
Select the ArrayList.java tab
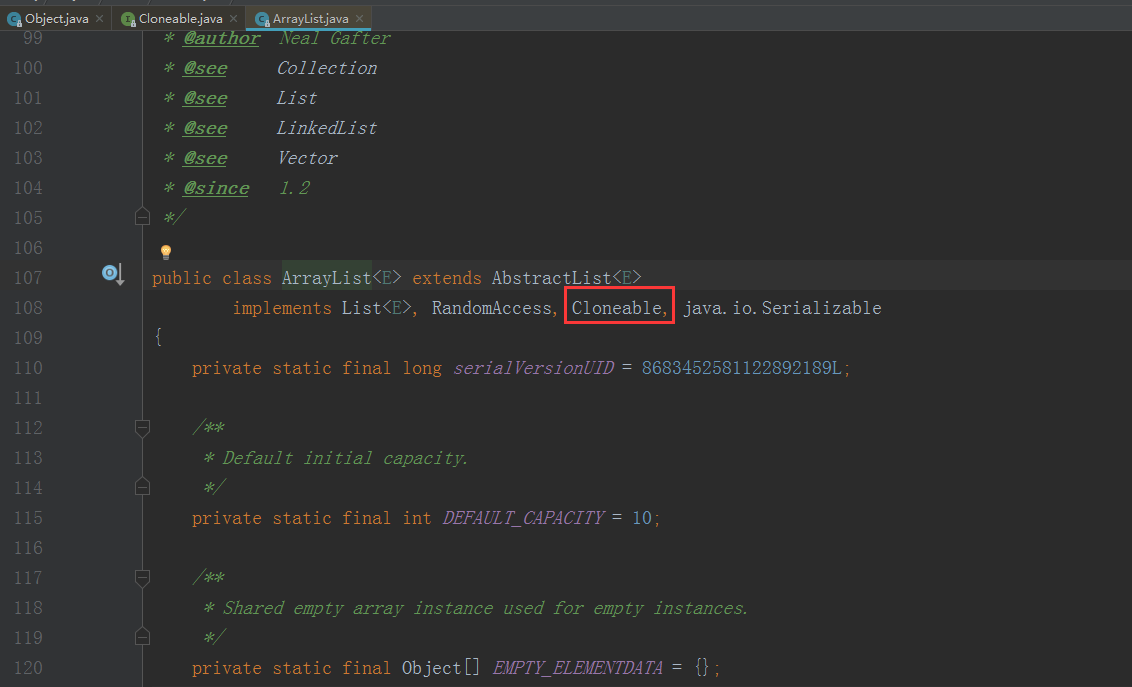click(x=310, y=19)
